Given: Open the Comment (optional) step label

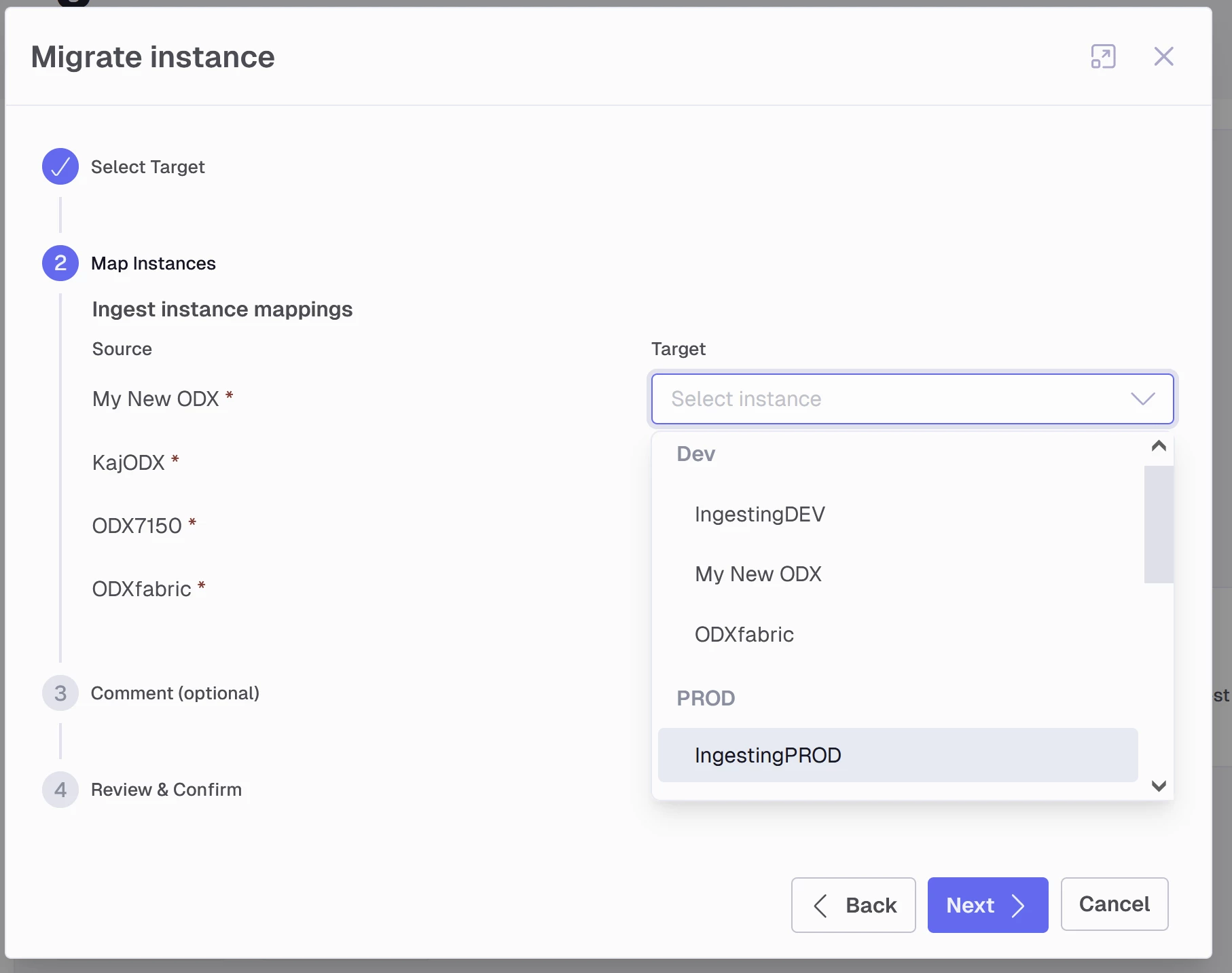Looking at the screenshot, I should [175, 693].
